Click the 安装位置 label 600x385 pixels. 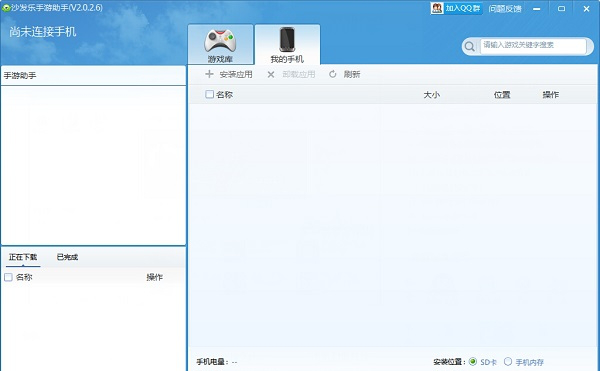[x=449, y=362]
